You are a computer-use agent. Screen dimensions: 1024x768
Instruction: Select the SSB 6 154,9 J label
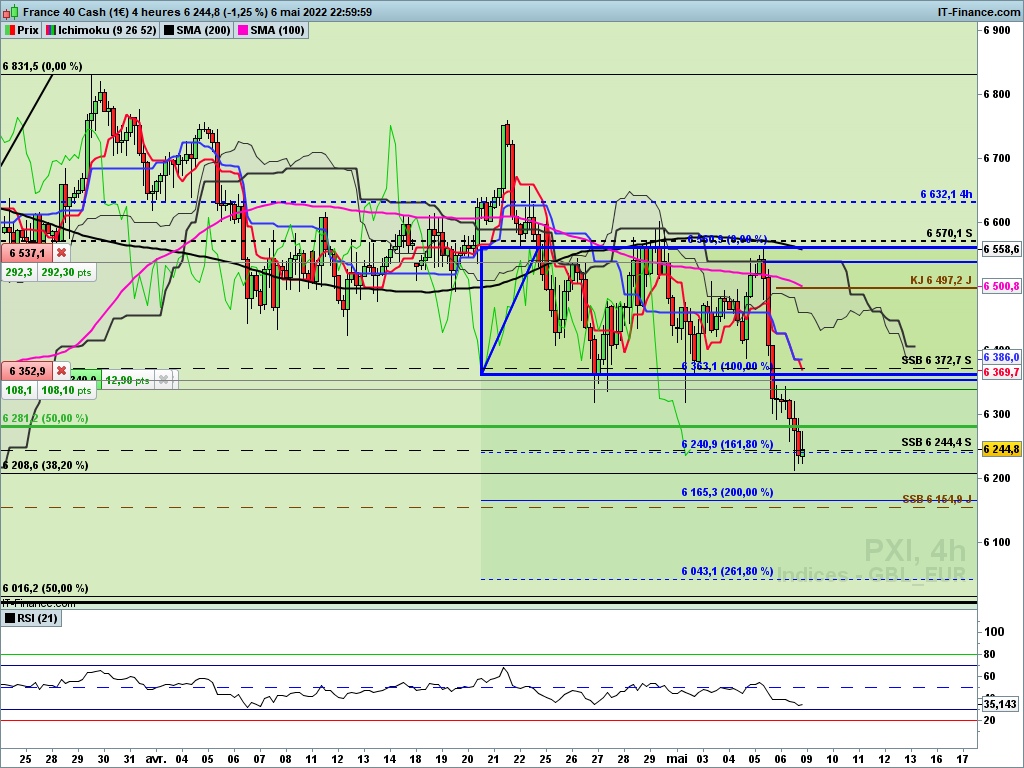coord(936,499)
